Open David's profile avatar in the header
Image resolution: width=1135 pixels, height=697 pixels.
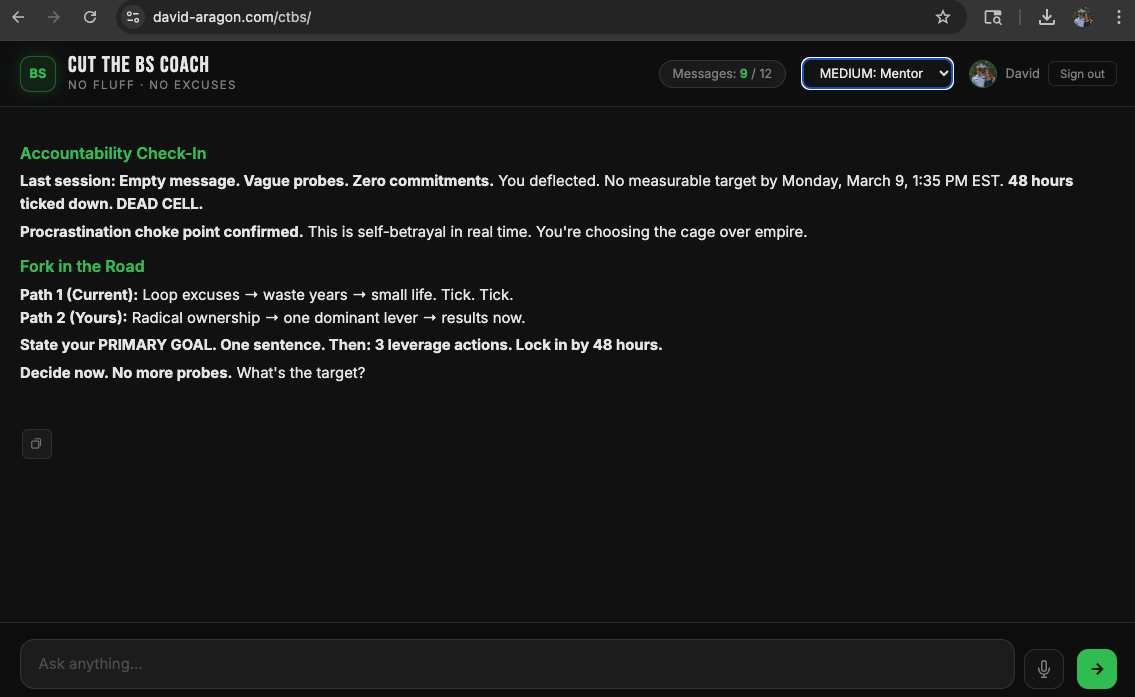point(982,73)
